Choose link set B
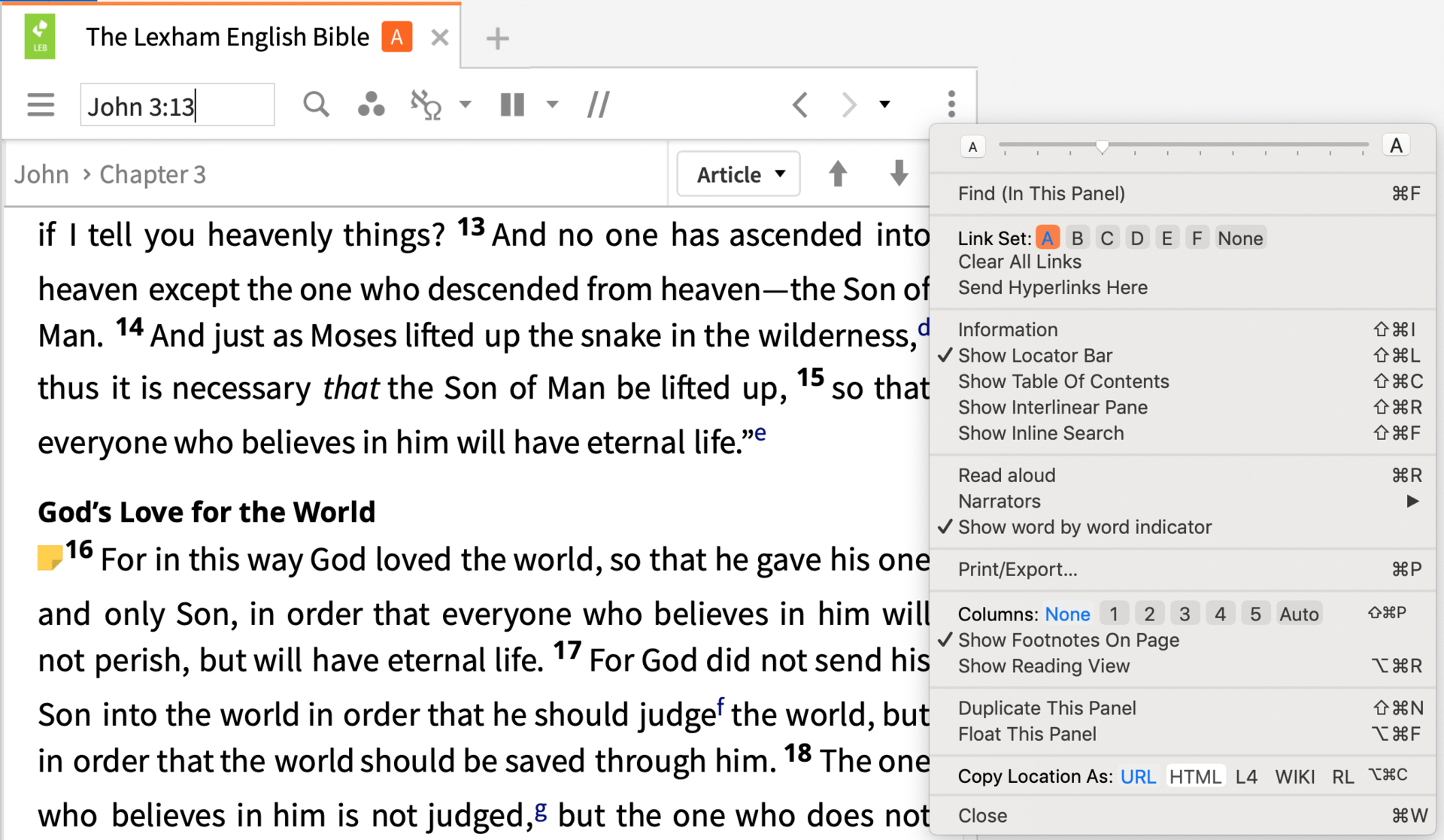This screenshot has width=1444, height=840. click(1077, 238)
